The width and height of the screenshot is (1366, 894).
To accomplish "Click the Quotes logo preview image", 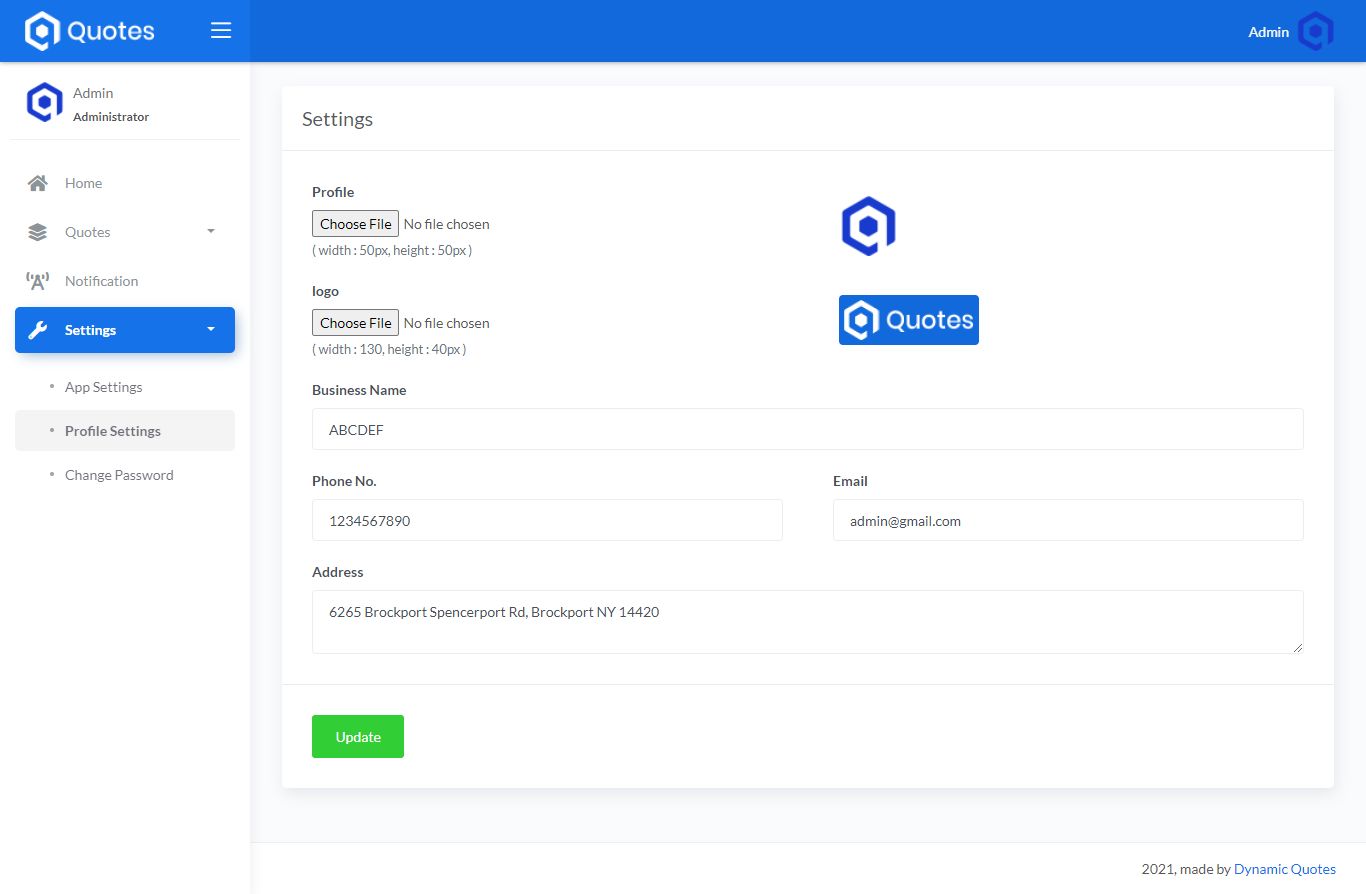I will 908,320.
